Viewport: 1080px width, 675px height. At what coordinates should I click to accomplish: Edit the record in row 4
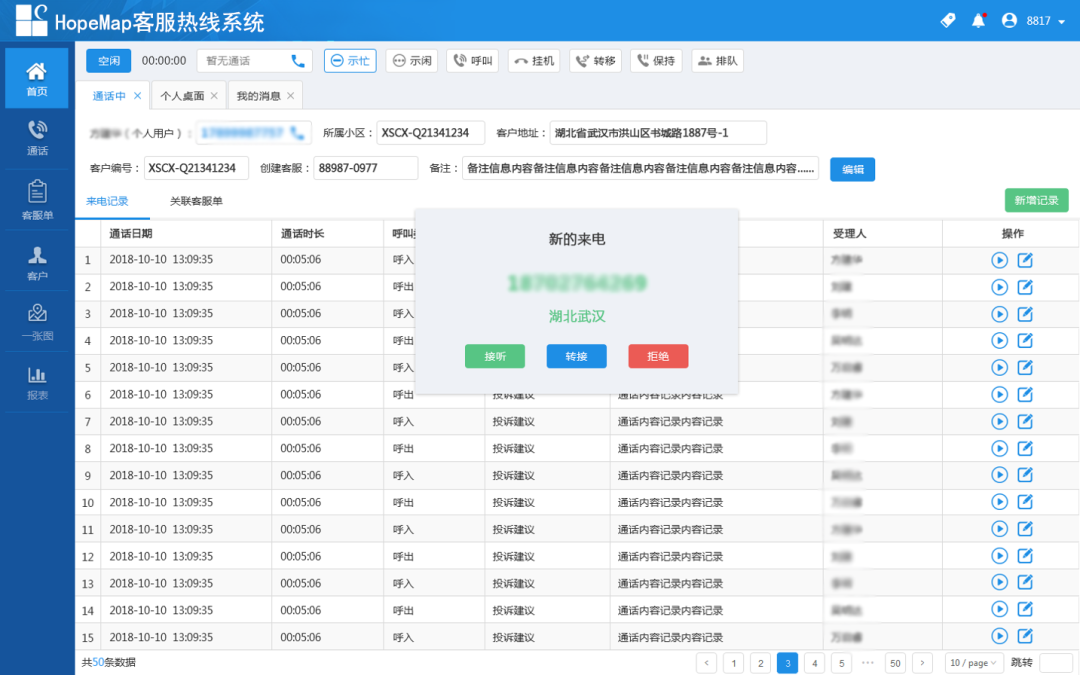pos(1026,340)
